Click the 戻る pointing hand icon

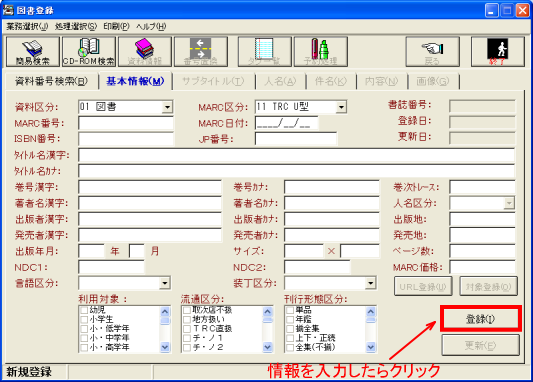click(x=432, y=52)
